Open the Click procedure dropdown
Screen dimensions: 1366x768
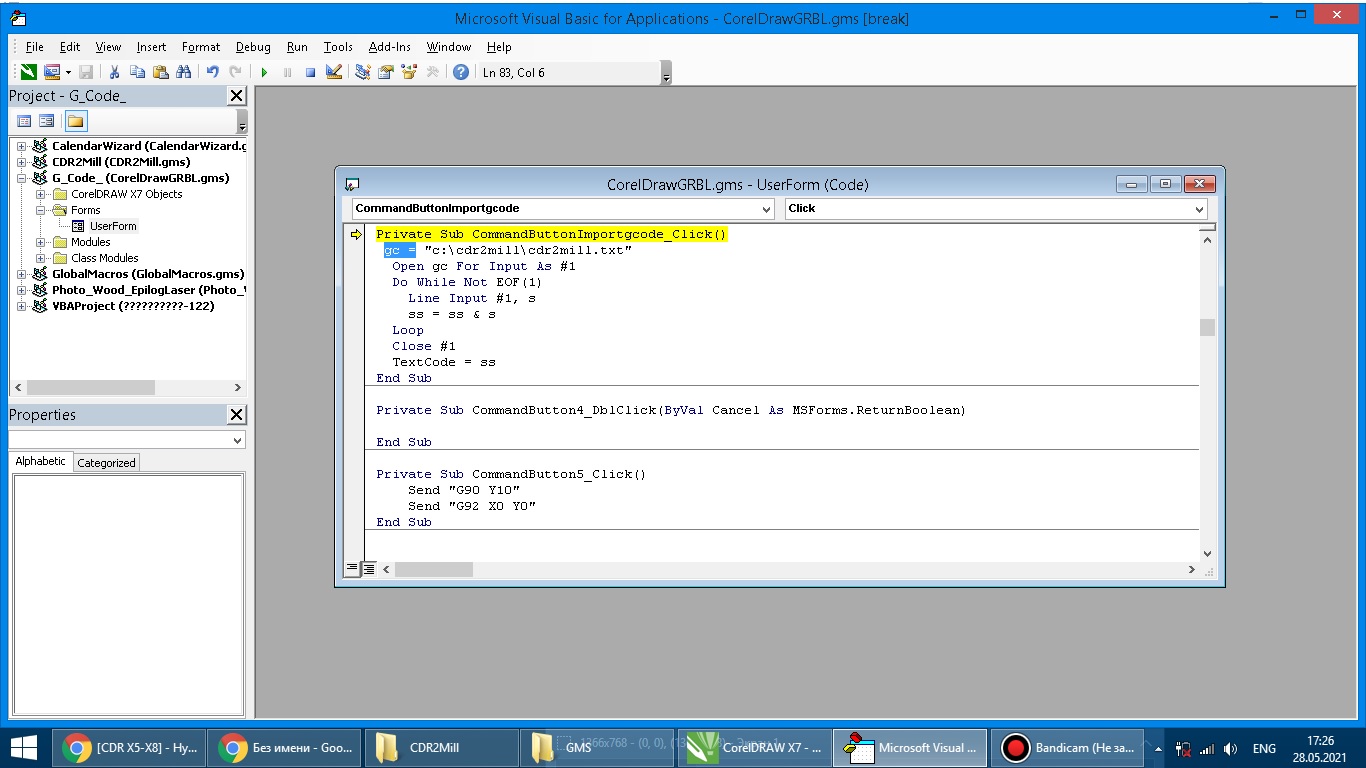coord(1199,209)
